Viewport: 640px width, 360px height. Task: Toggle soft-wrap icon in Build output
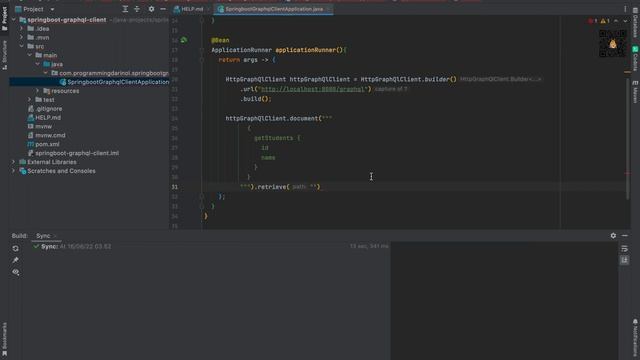[624, 249]
